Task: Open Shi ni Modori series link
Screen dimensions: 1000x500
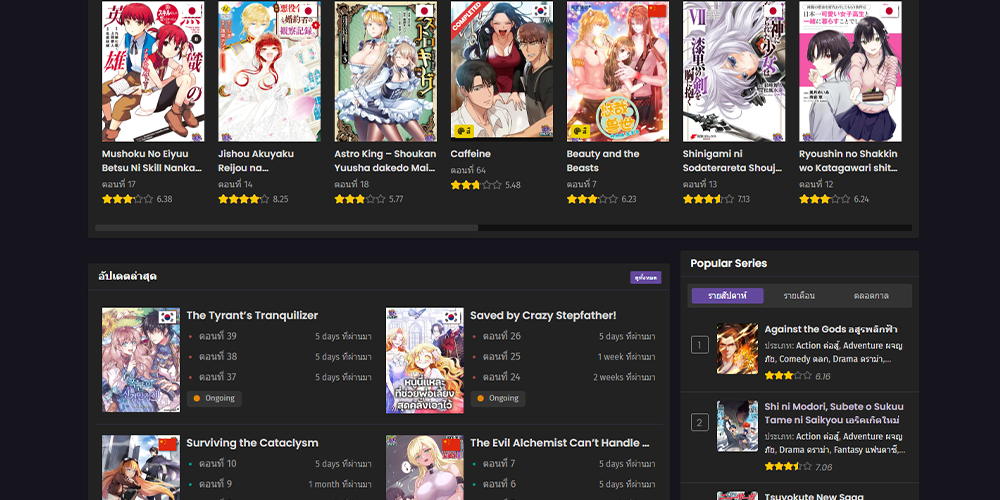Action: [834, 413]
